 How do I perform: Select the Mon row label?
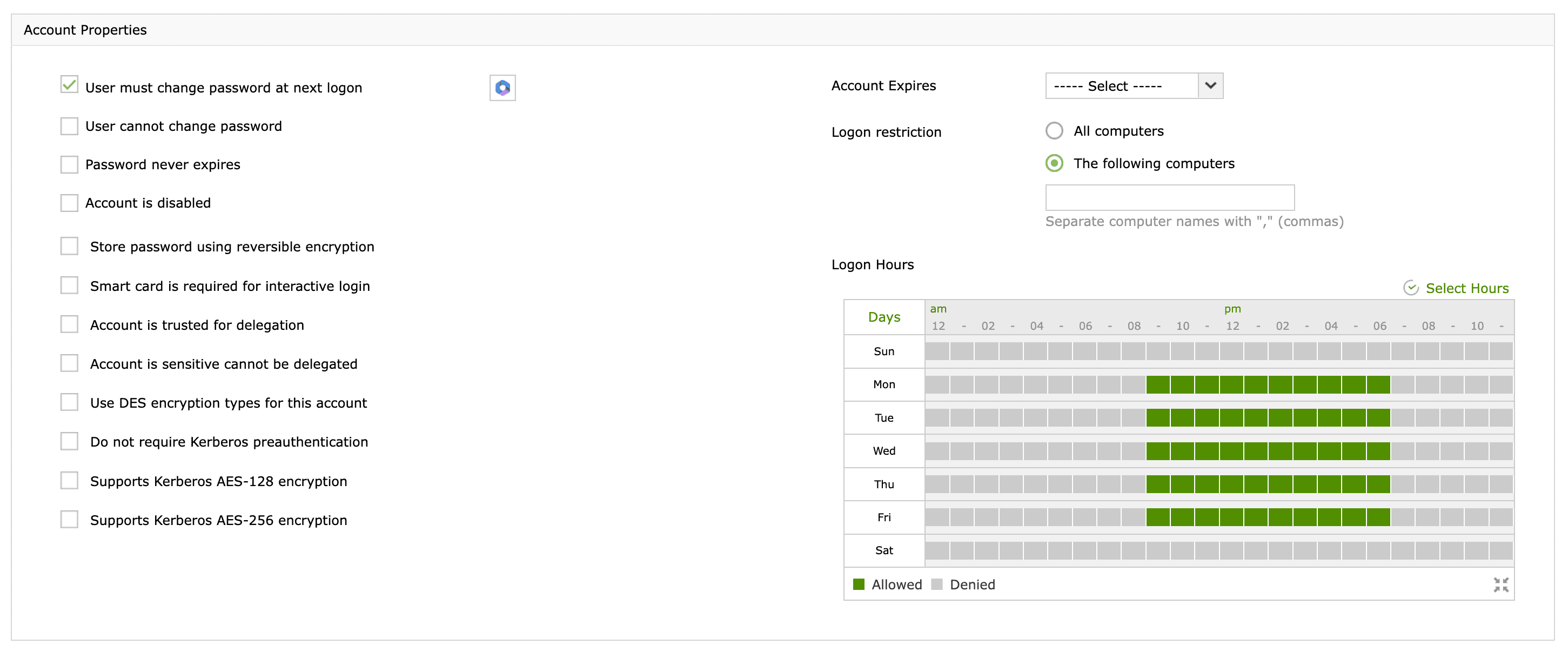[884, 384]
